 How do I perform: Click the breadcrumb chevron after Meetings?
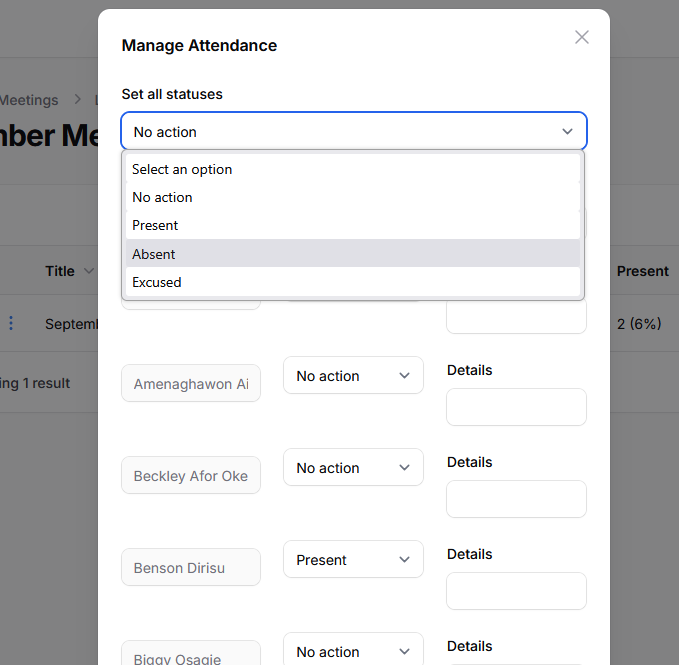(x=77, y=100)
